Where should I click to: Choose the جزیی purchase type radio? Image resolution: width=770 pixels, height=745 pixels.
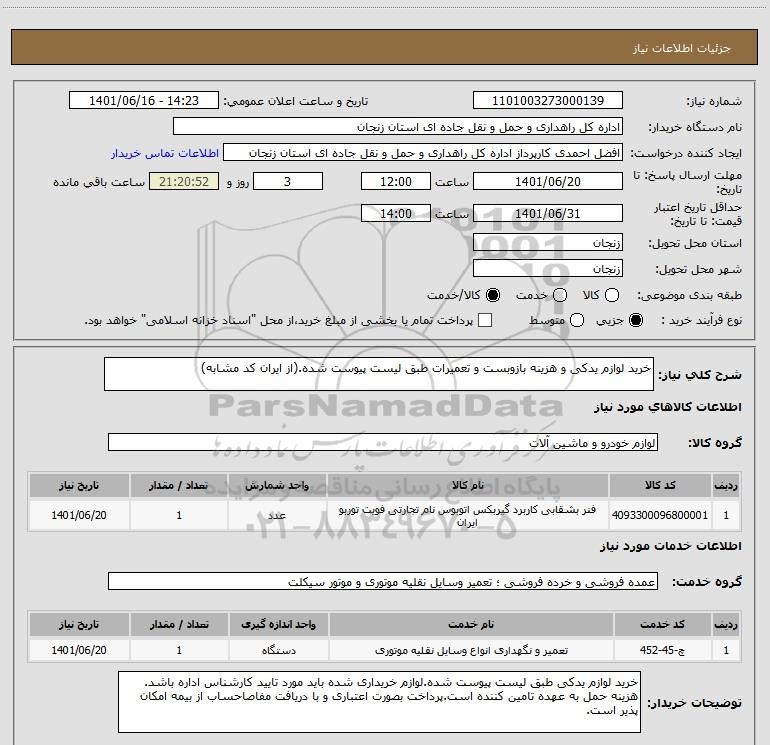pos(635,321)
